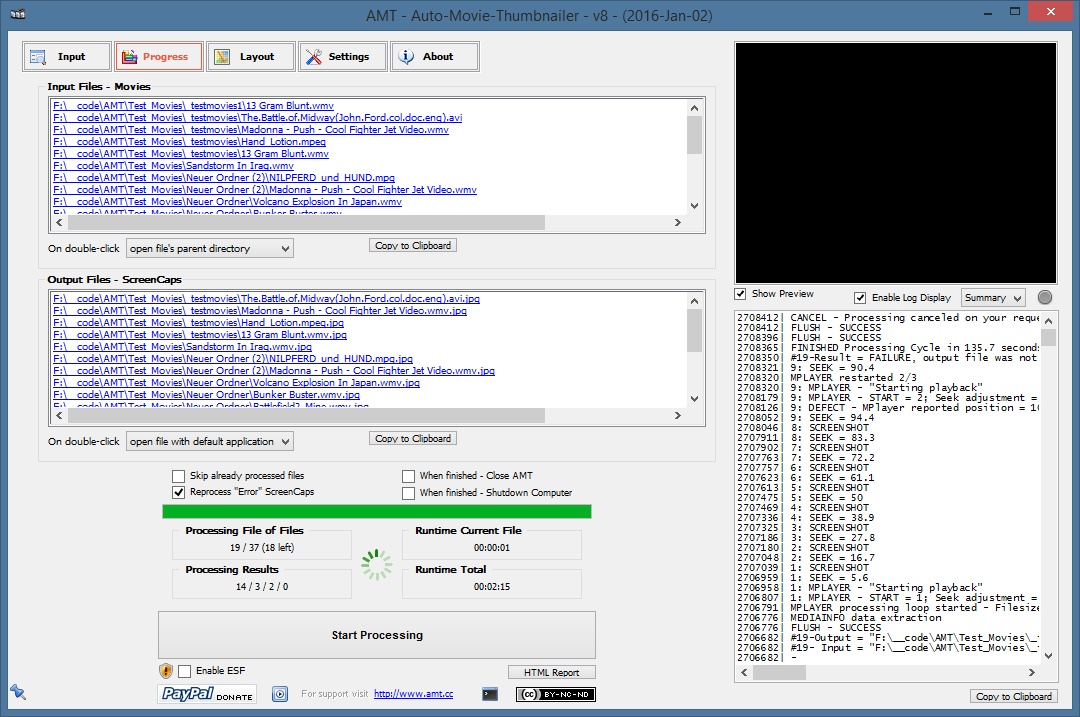Viewport: 1080px width, 717px height.
Task: Click the ESF shield warning icon
Action: click(166, 671)
